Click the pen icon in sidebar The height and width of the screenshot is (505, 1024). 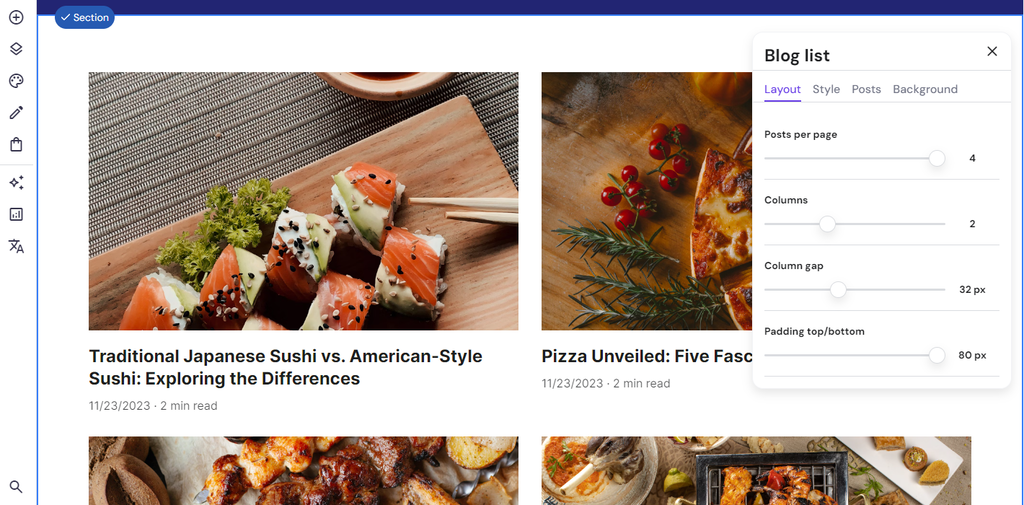16,113
